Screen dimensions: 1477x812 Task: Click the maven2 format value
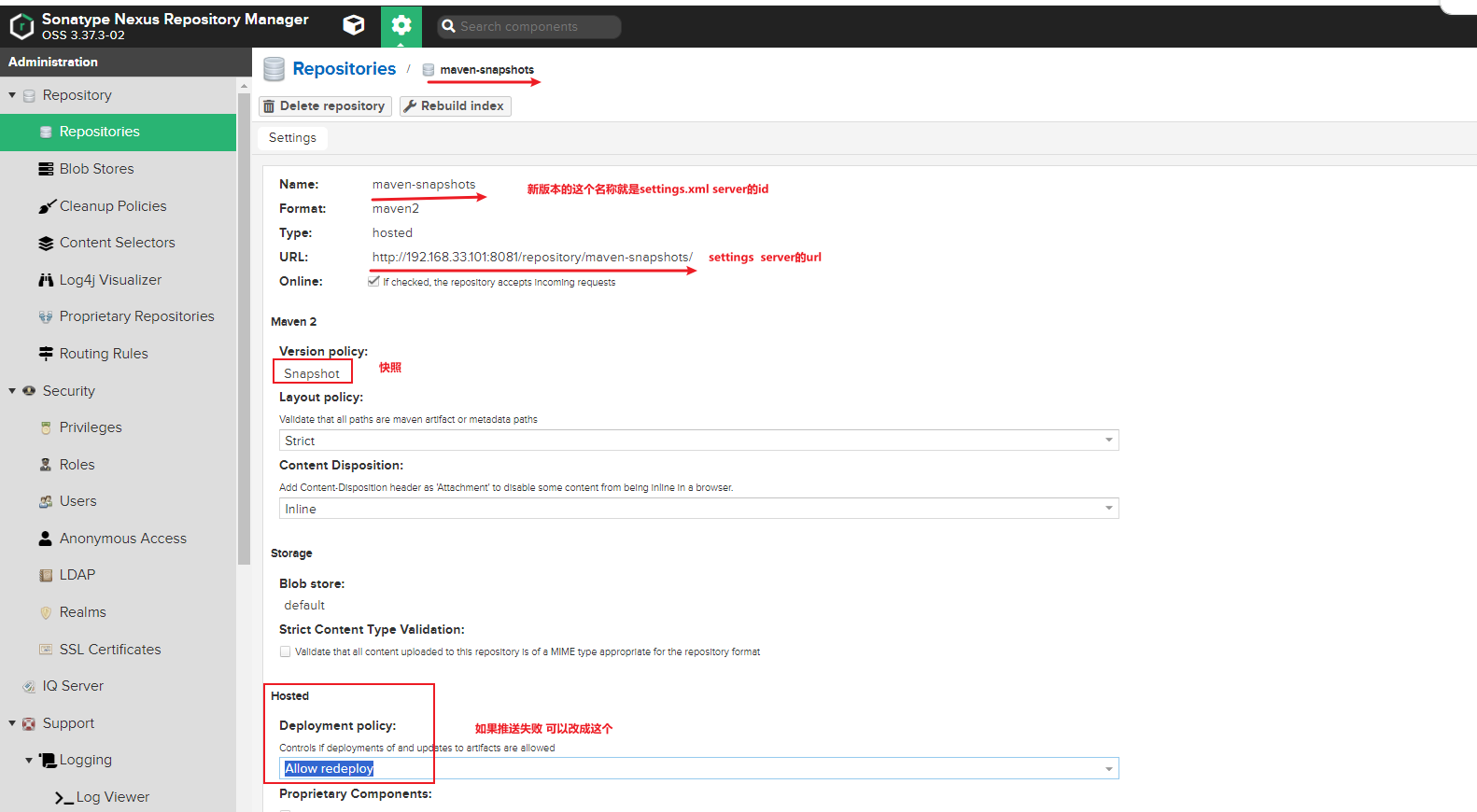pos(396,209)
